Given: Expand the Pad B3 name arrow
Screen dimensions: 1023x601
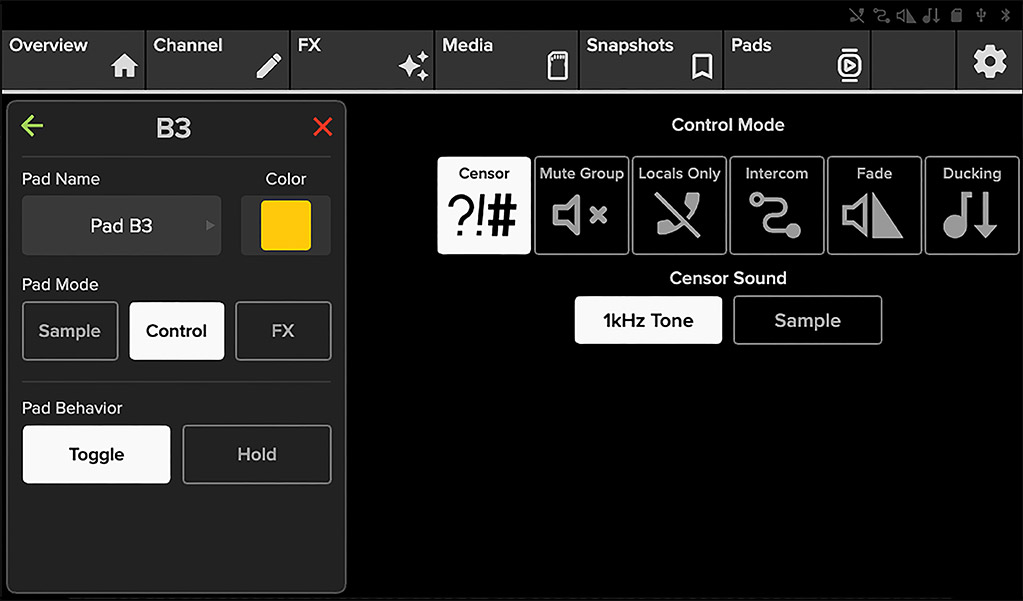Looking at the screenshot, I should pos(210,226).
